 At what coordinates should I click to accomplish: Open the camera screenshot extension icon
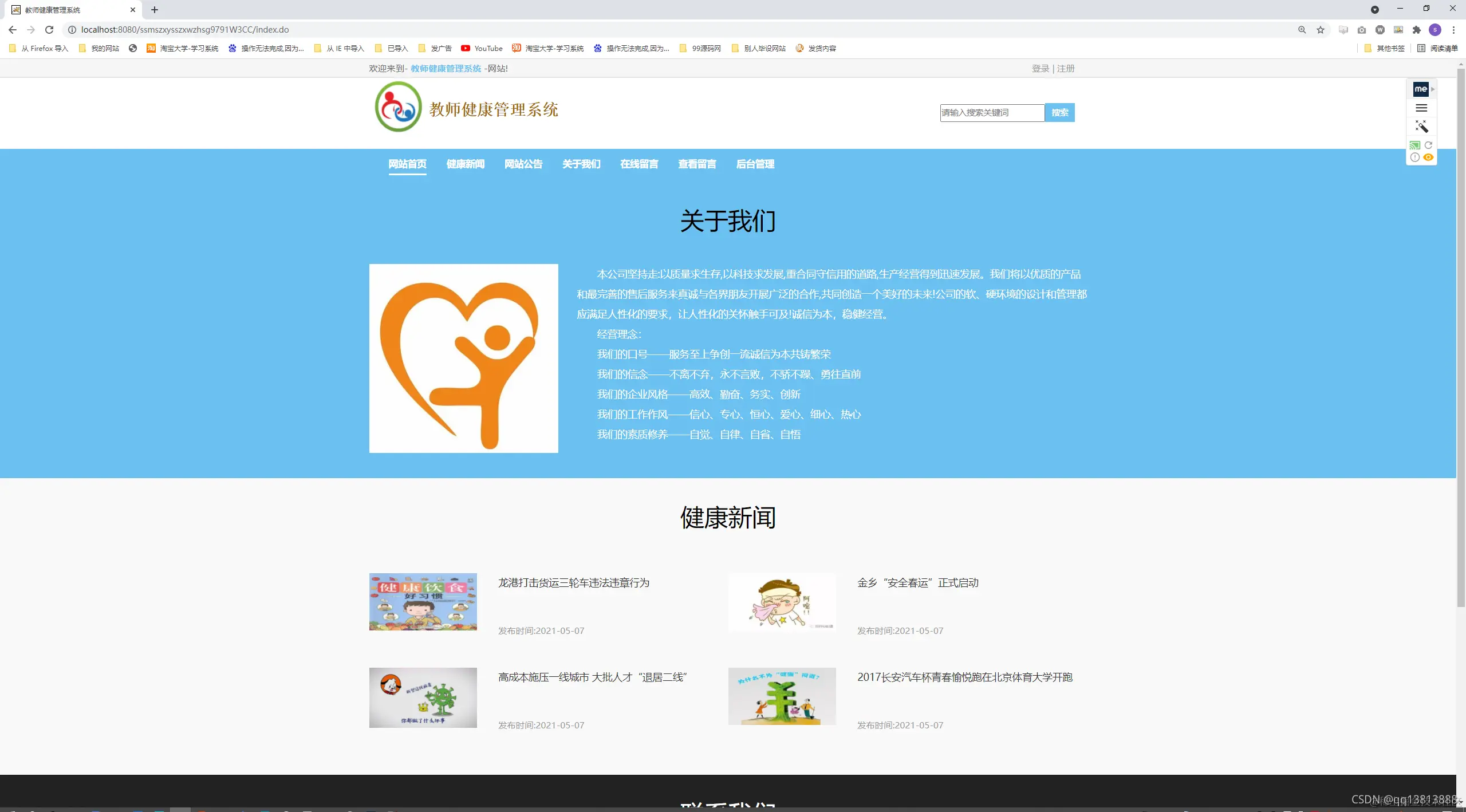click(1362, 30)
